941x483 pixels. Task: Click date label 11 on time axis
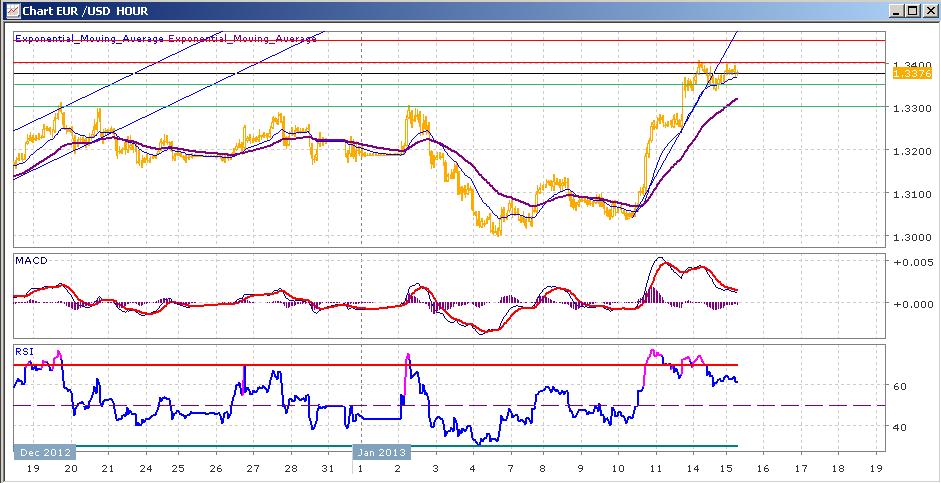click(x=655, y=469)
